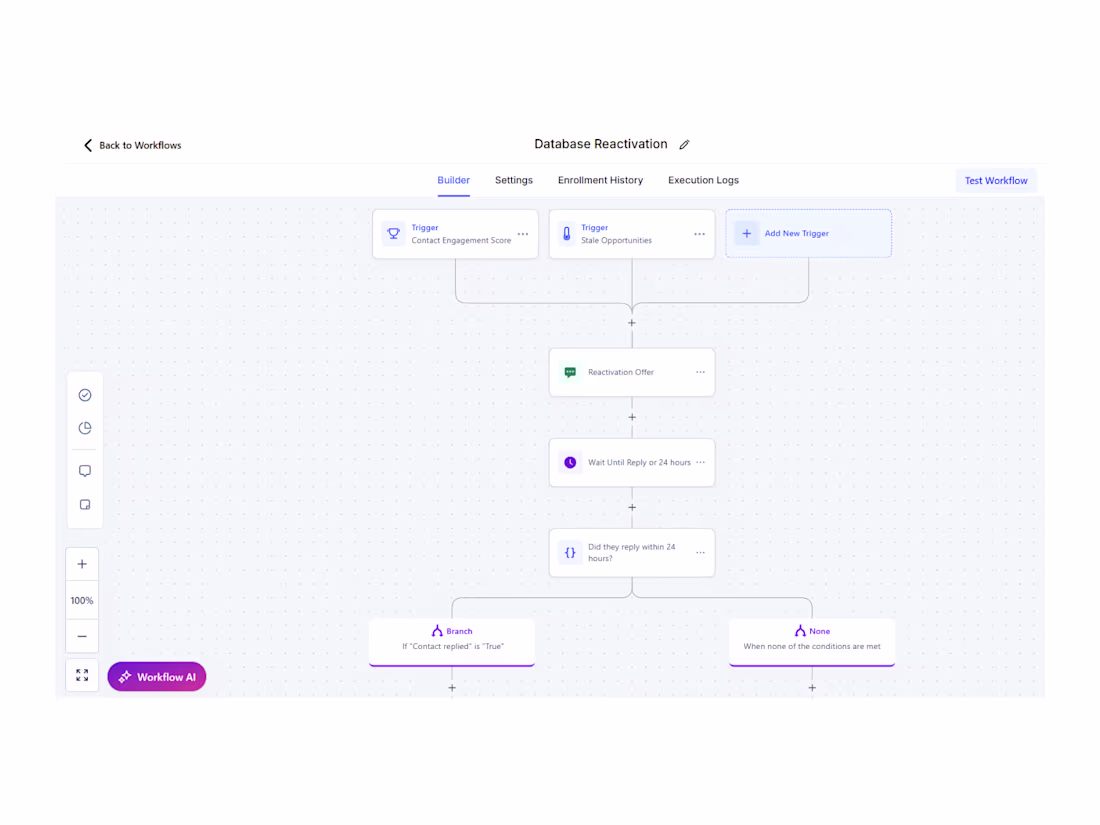Zoom in with the plus control
Screen dimensions: 1100x825
coord(82,563)
